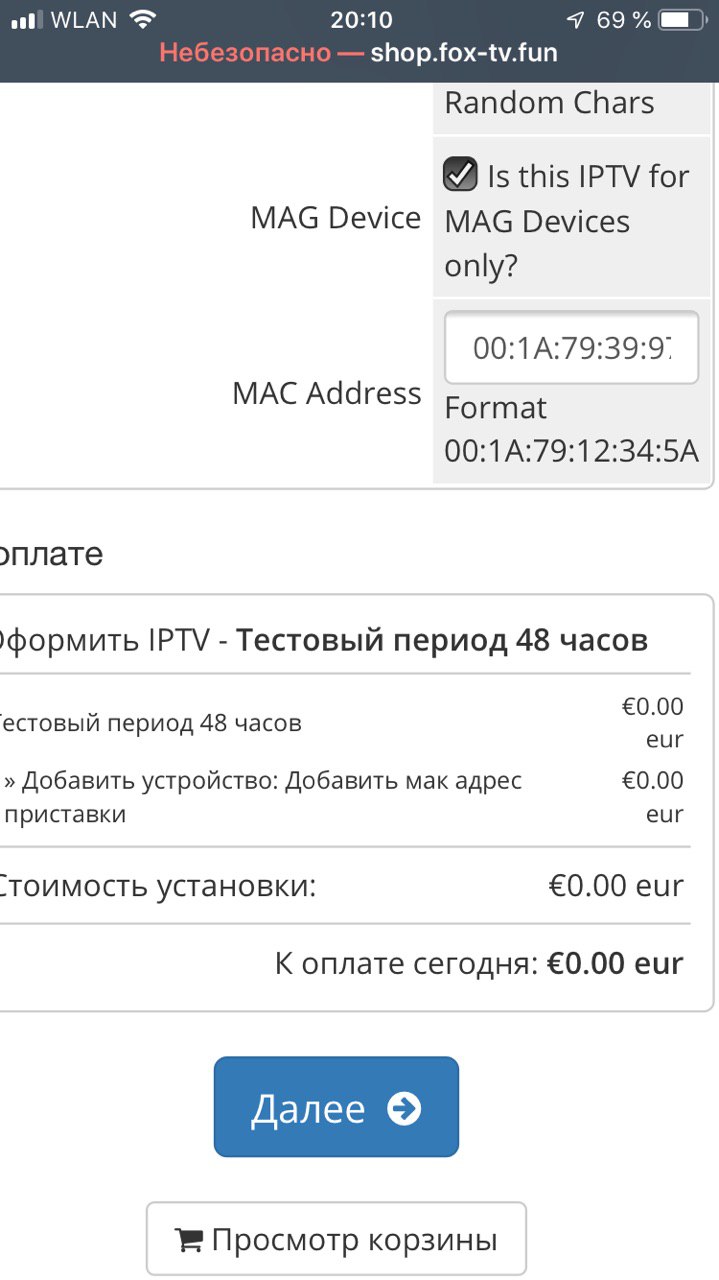Click the К оплате сегодня total amount
The width and height of the screenshot is (719, 1280).
(615, 963)
